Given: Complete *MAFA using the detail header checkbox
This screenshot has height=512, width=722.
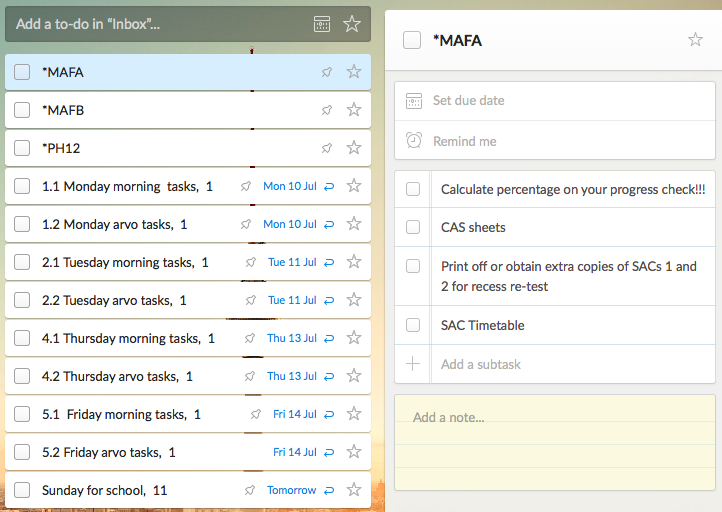Looking at the screenshot, I should pos(412,40).
